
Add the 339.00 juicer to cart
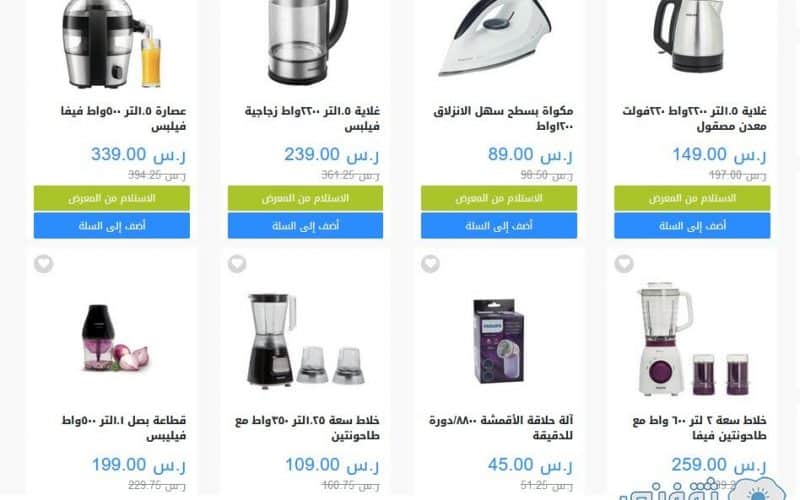(x=112, y=226)
